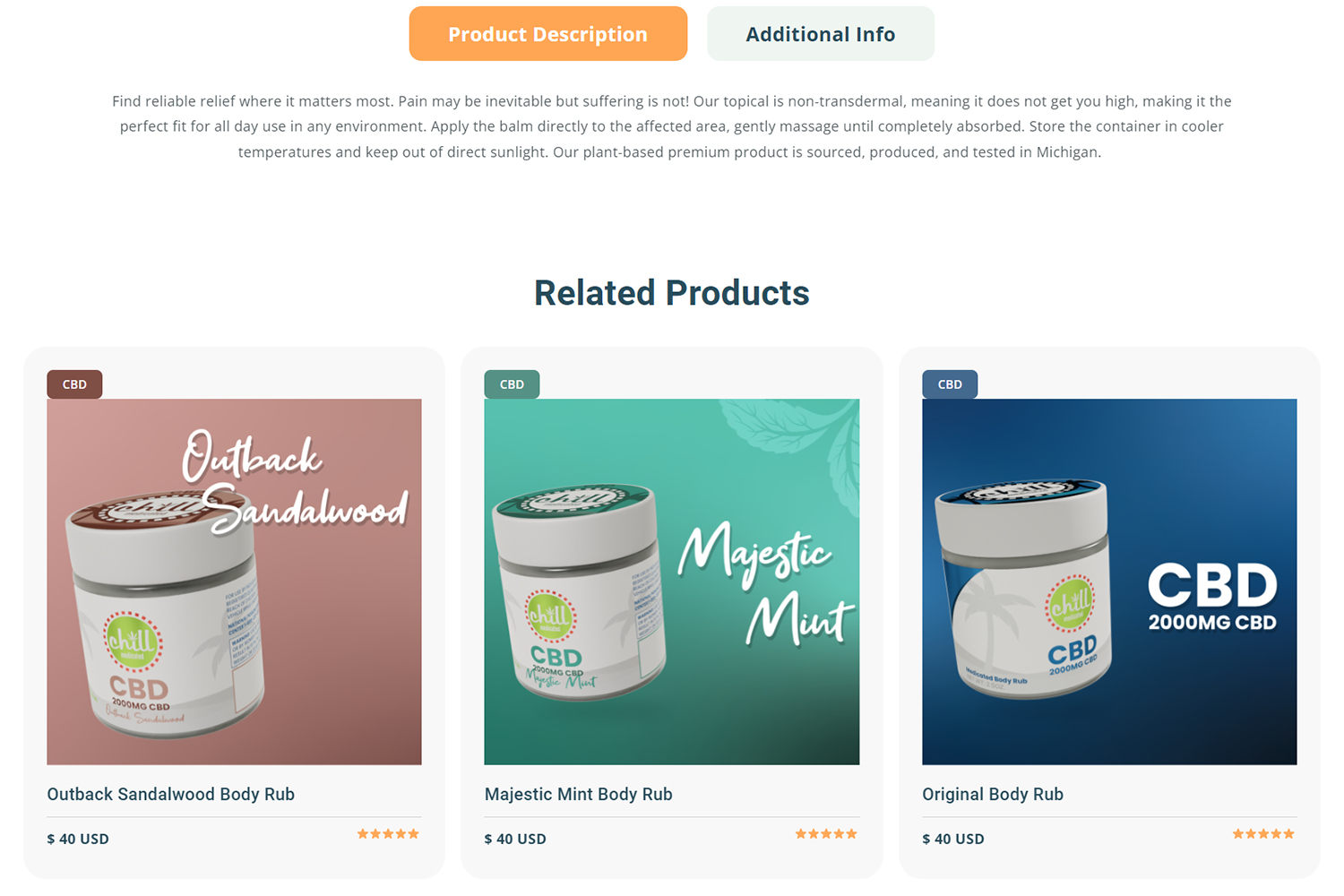The width and height of the screenshot is (1344, 896).
Task: Click star rating under Majestic Mint Body Rub
Action: tap(826, 834)
